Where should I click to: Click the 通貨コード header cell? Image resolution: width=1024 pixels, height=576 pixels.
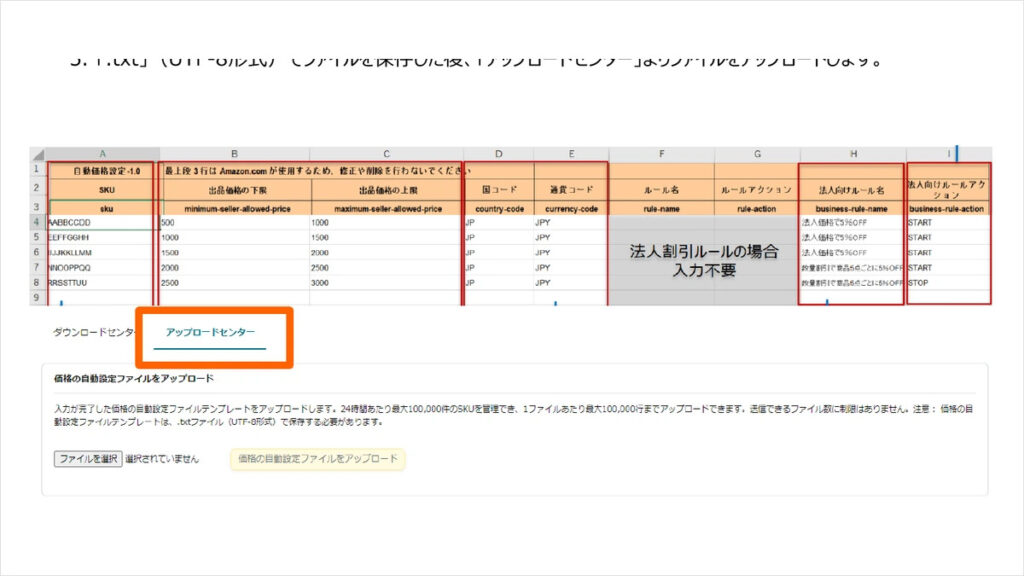pos(571,190)
